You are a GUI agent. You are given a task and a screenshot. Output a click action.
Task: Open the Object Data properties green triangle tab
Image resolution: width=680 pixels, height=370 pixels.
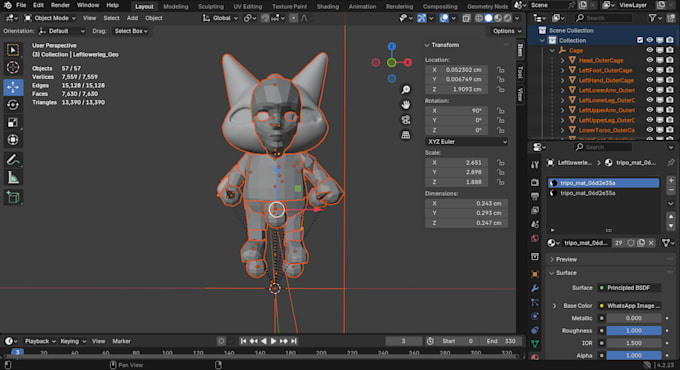click(535, 344)
